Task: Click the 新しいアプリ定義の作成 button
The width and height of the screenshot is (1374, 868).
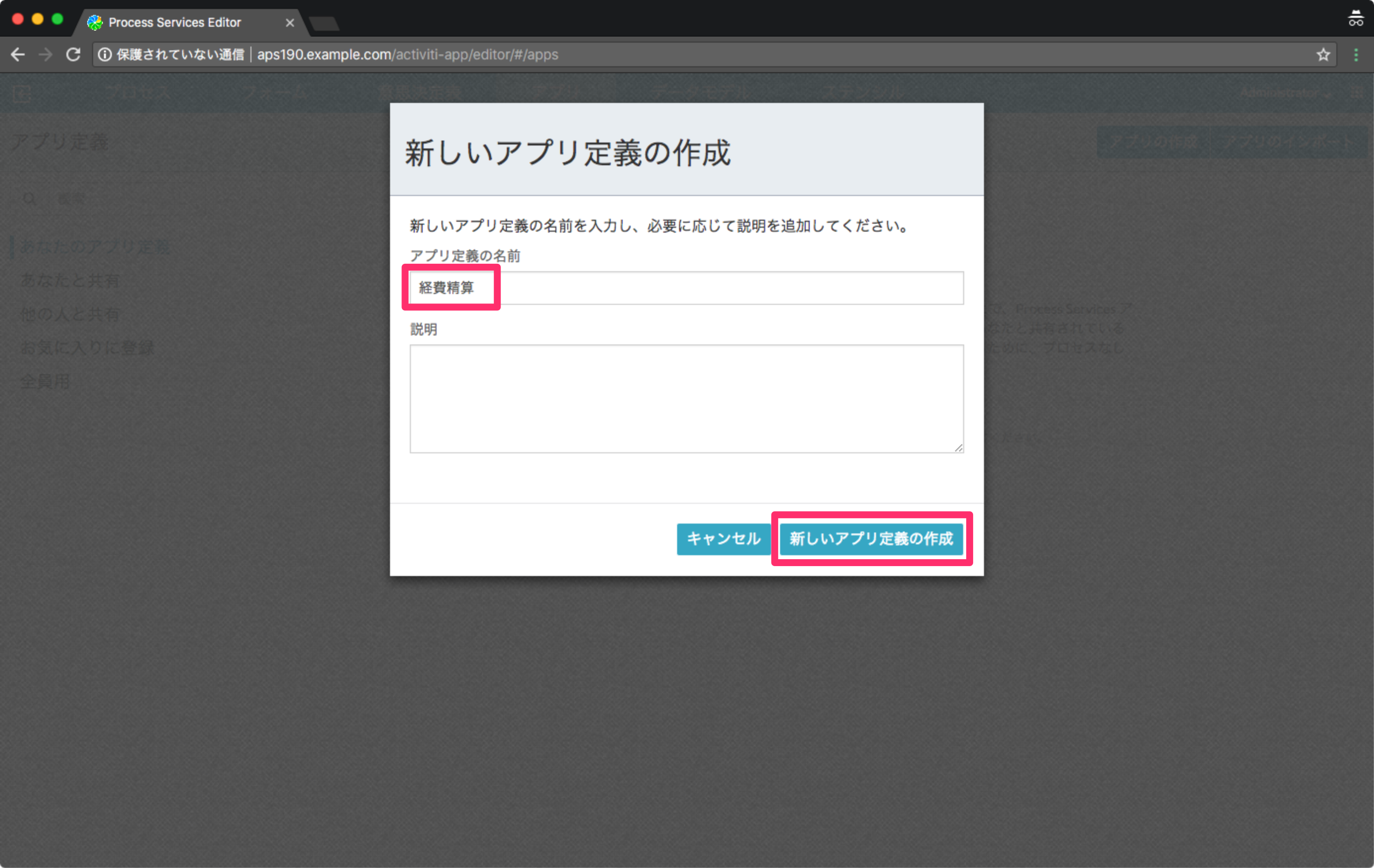Action: click(x=871, y=539)
